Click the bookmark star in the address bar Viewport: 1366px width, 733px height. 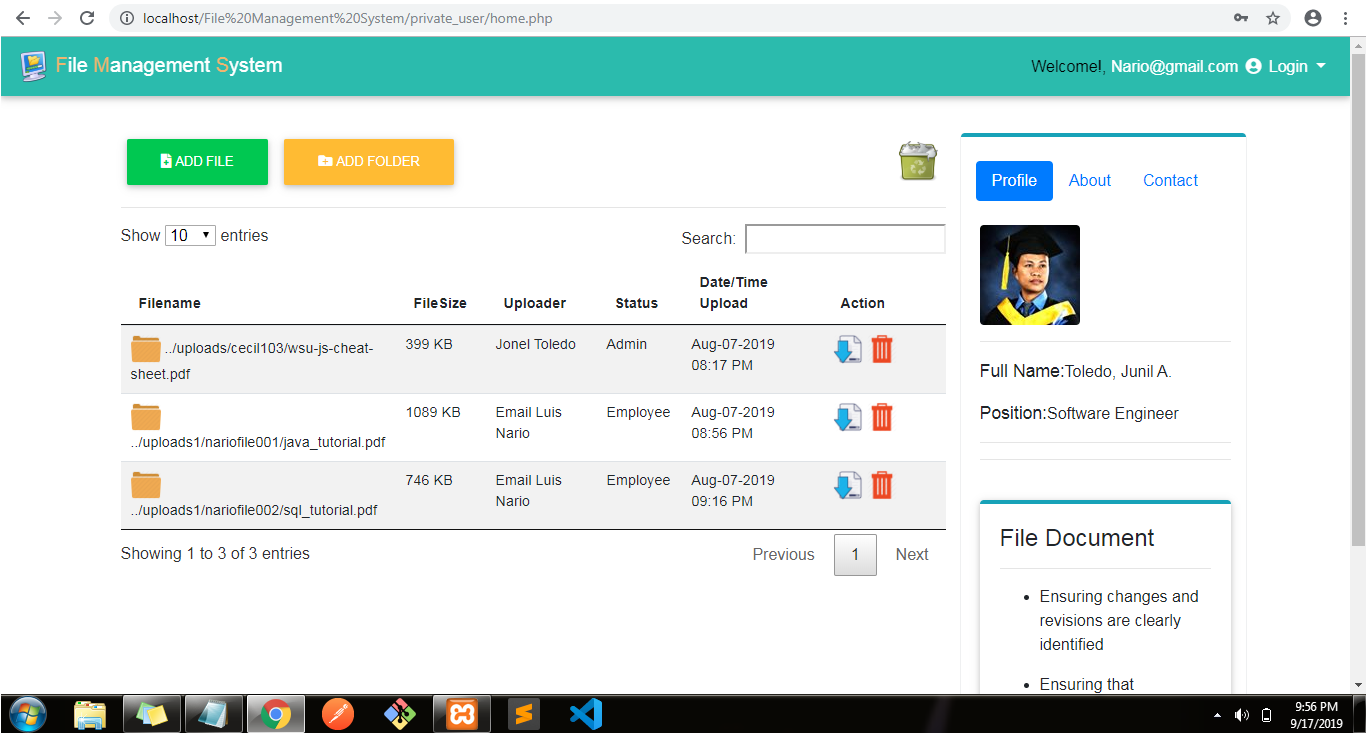(1271, 18)
